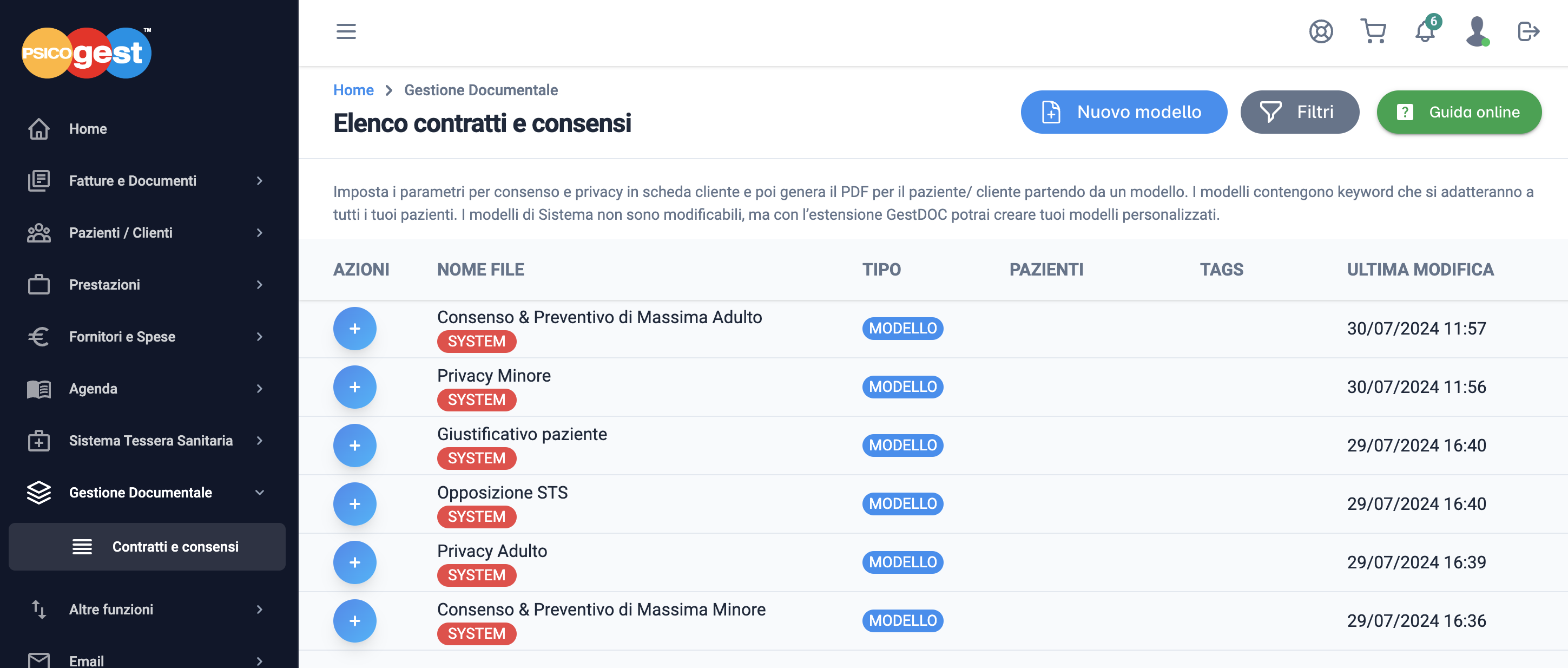
Task: Click plus action for Opposizione STS
Action: pyautogui.click(x=355, y=503)
